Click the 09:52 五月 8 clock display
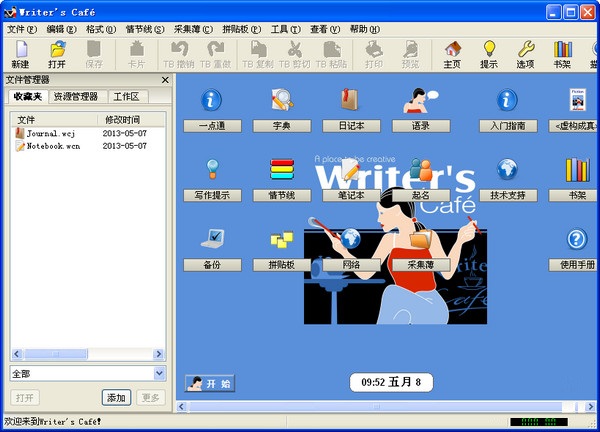The image size is (600, 432). (x=391, y=382)
